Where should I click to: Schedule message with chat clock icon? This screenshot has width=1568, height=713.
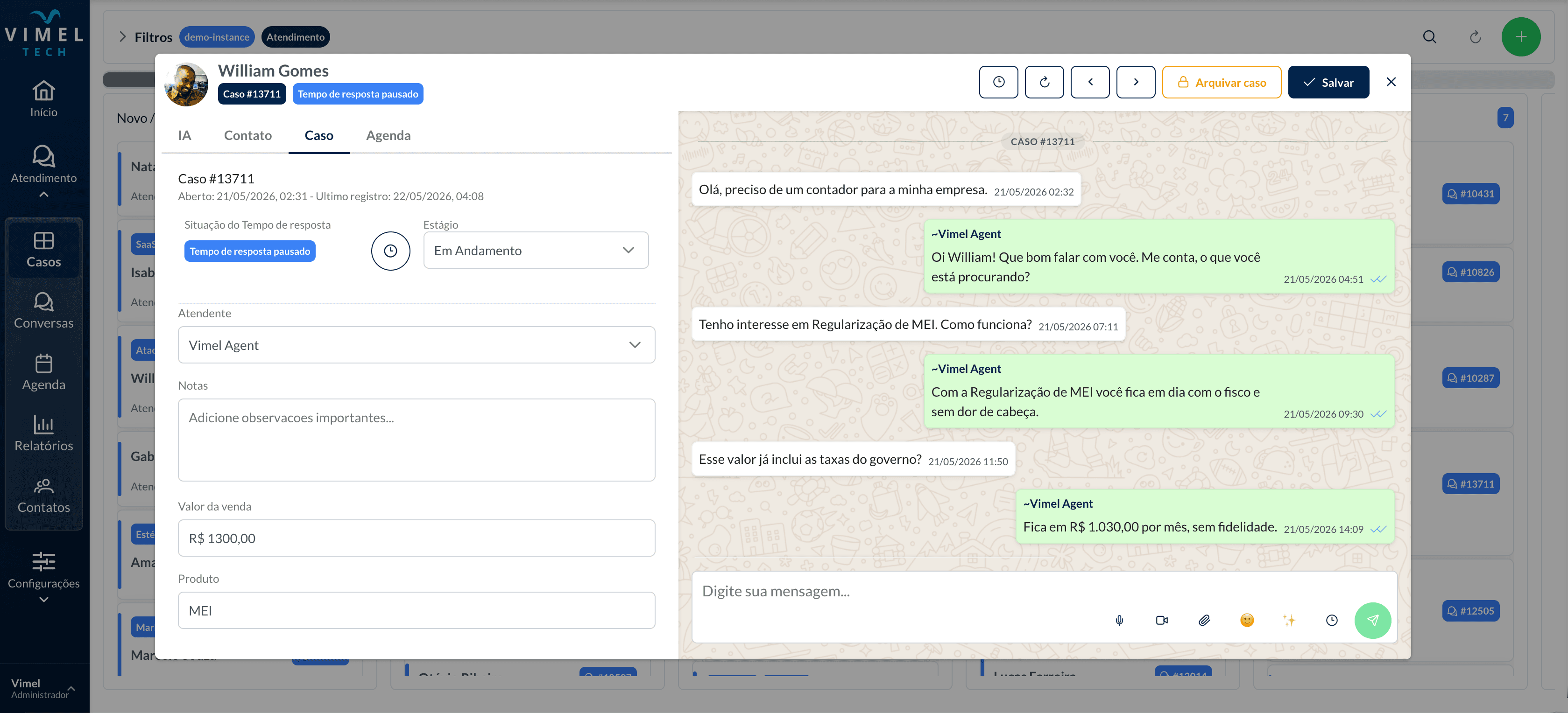1332,621
